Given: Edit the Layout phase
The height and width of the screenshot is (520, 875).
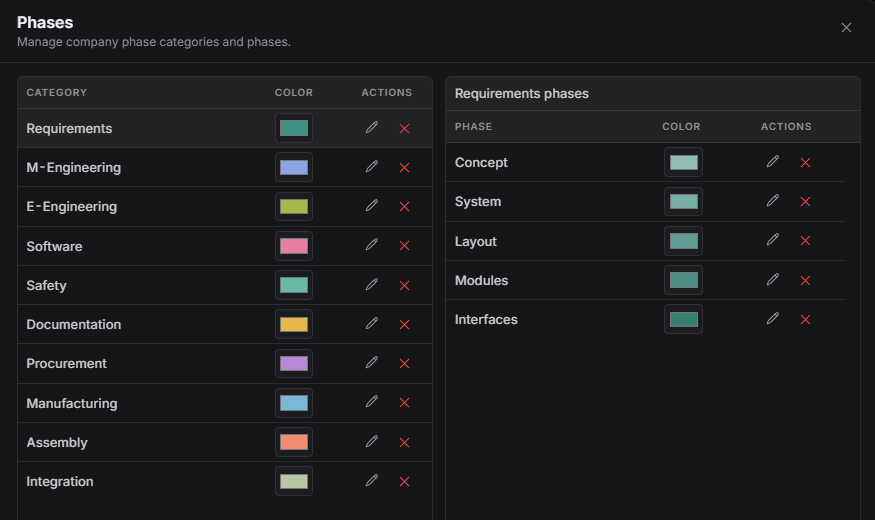Looking at the screenshot, I should (772, 240).
